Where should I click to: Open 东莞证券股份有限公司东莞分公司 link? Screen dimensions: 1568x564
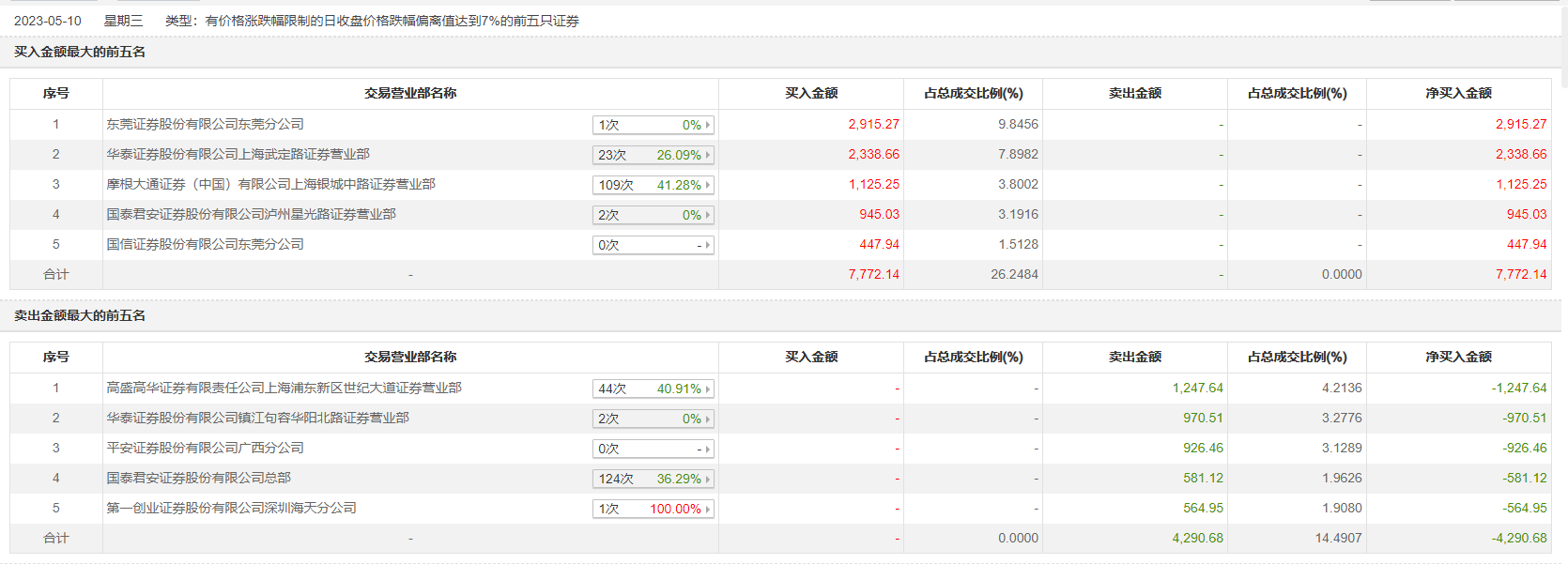pos(205,124)
